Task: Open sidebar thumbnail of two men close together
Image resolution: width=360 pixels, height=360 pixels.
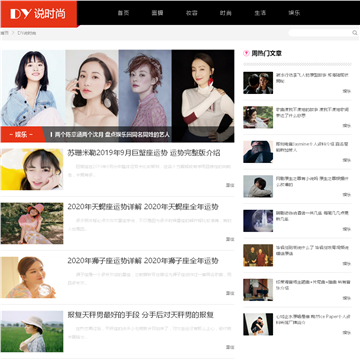Action: (258, 83)
